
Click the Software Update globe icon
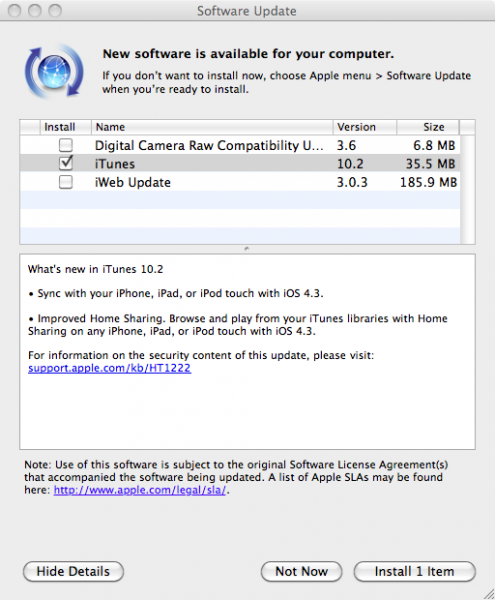tap(54, 71)
